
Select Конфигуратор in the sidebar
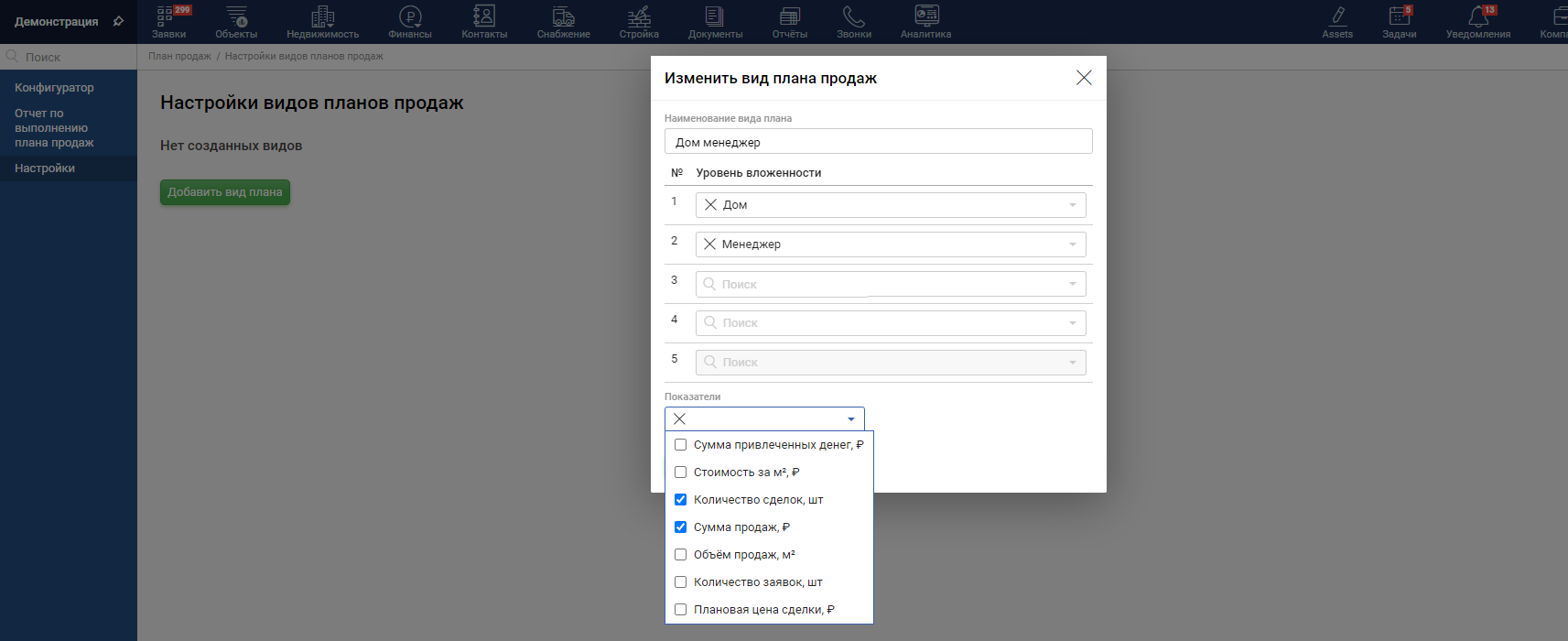[54, 88]
